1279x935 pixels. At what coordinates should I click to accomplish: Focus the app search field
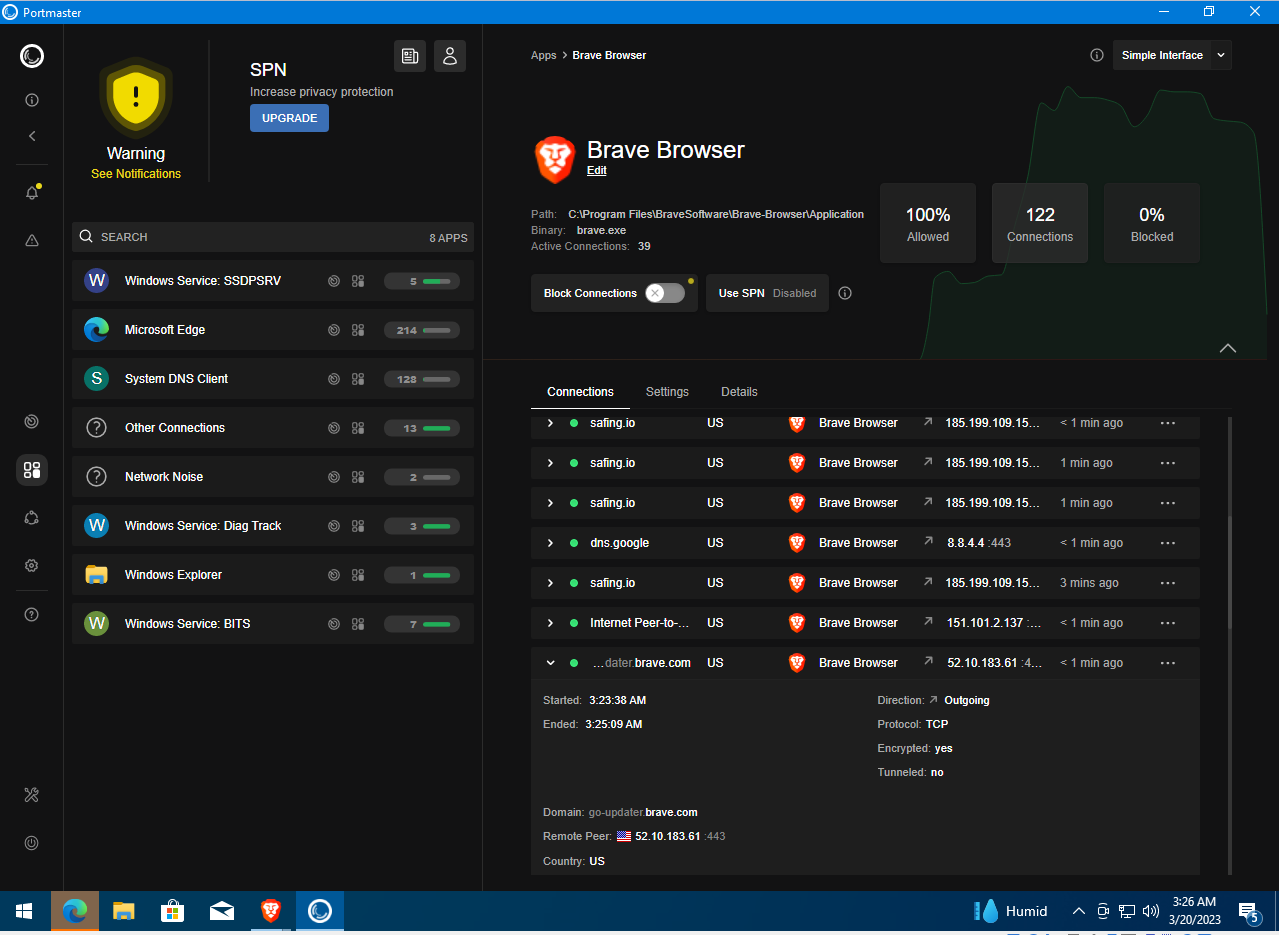coord(272,237)
